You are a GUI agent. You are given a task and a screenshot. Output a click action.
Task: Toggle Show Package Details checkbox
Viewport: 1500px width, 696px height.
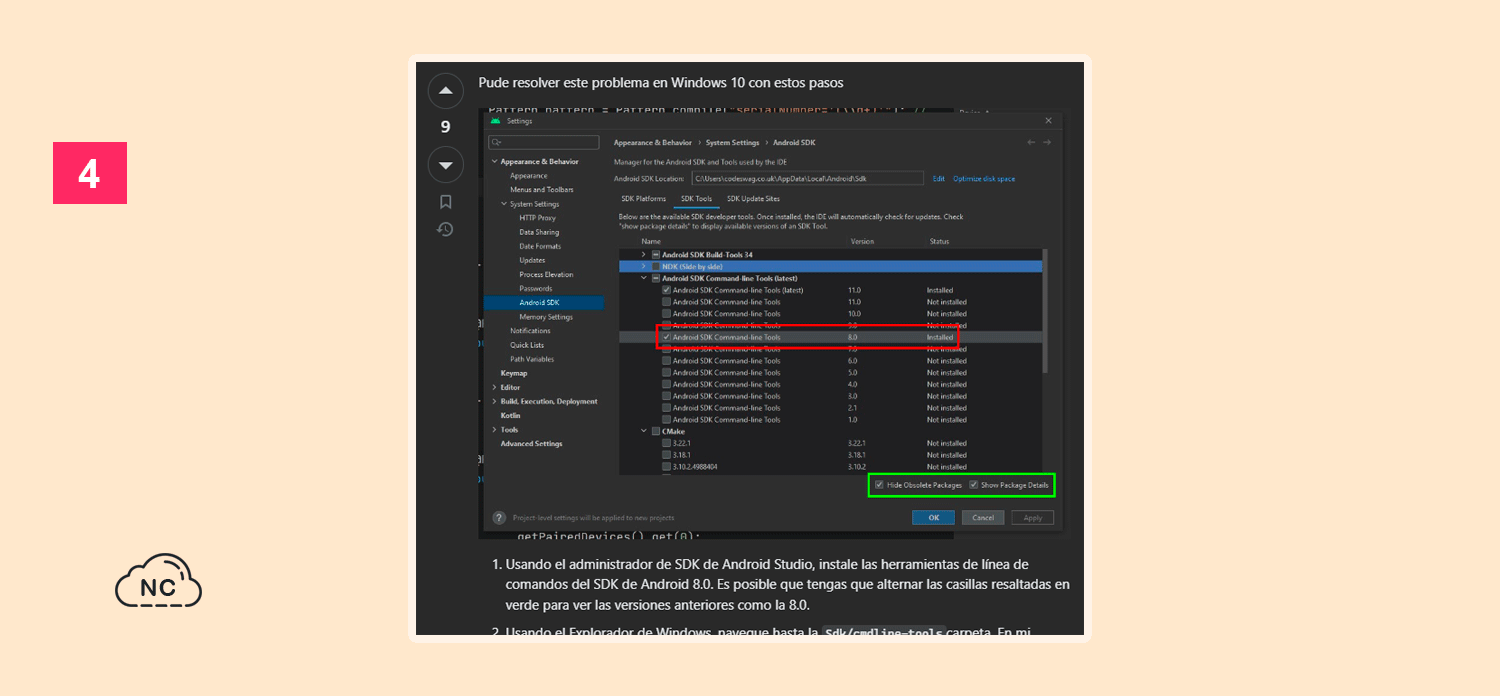[x=973, y=485]
